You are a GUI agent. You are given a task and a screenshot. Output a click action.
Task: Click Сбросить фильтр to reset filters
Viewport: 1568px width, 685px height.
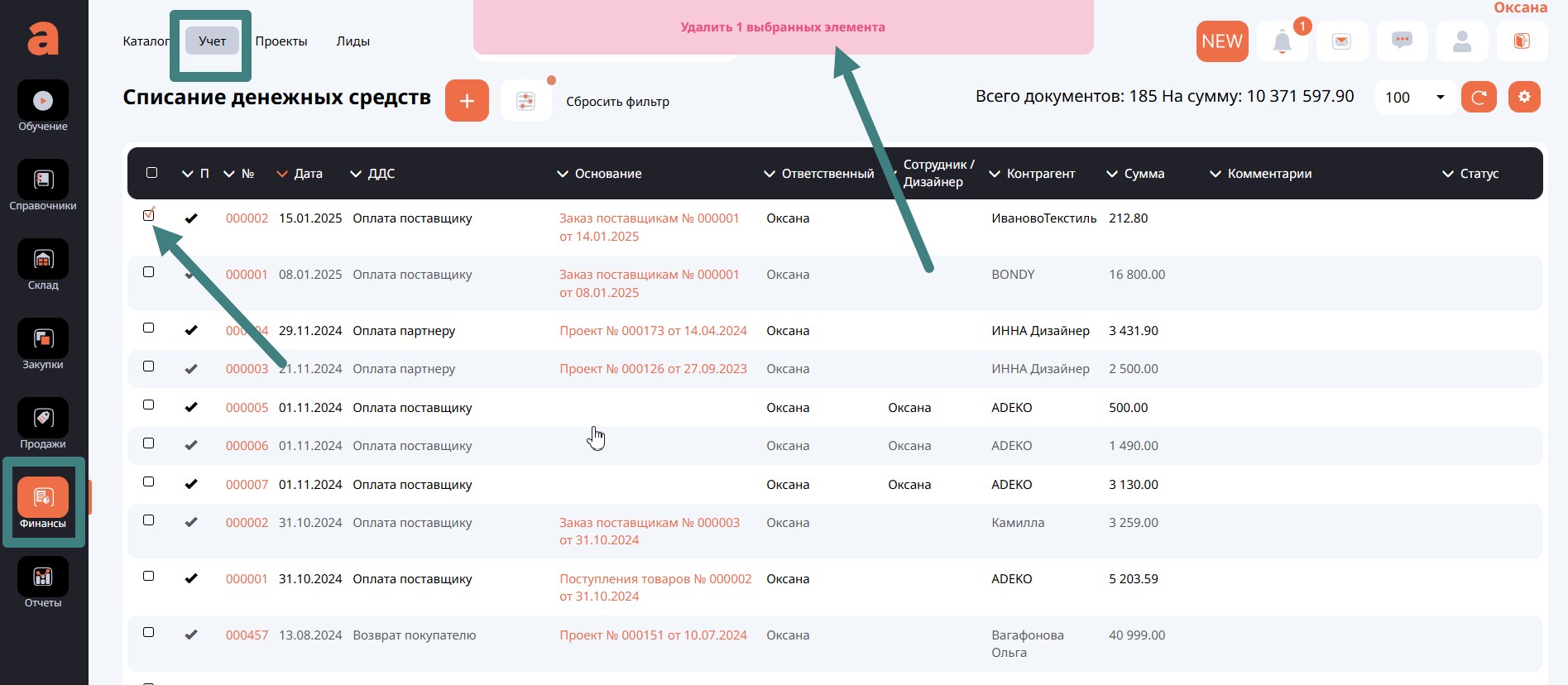click(x=617, y=102)
